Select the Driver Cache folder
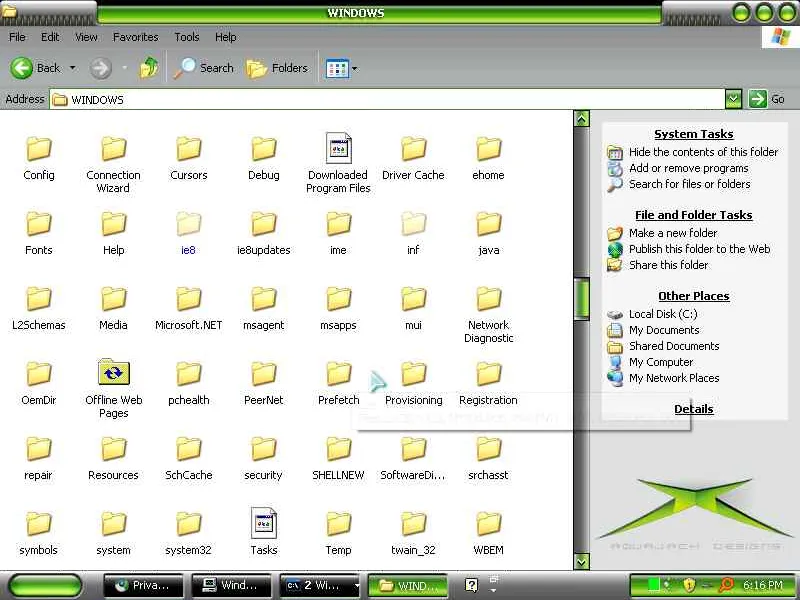The image size is (800, 600). coord(413,159)
